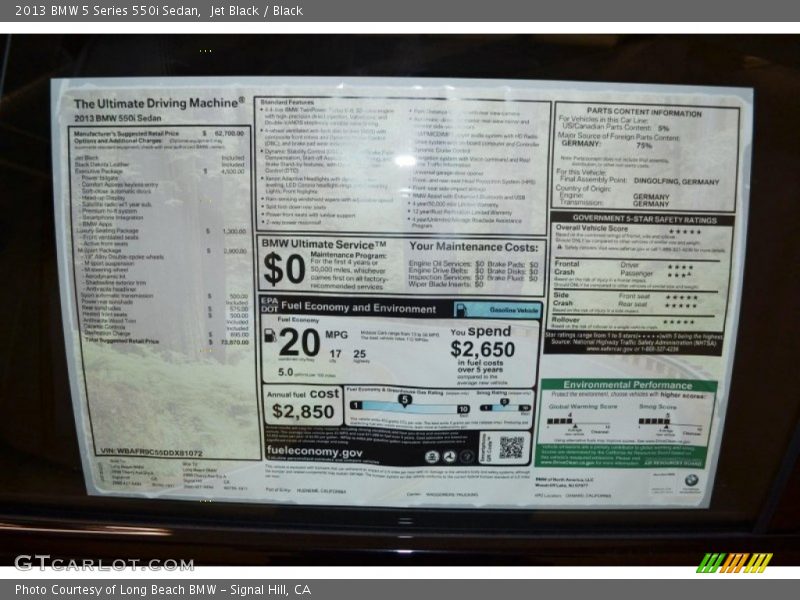Click 'Environmental Performance' green heading
The width and height of the screenshot is (800, 600).
coord(628,385)
